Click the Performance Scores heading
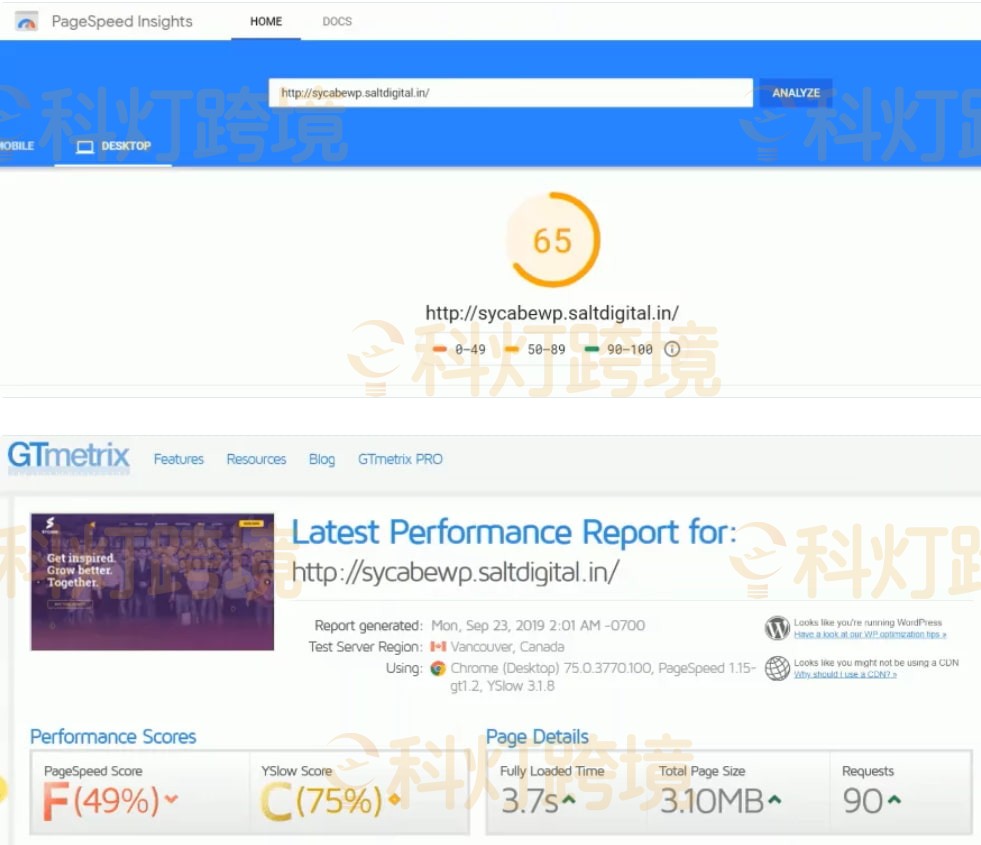 point(113,736)
